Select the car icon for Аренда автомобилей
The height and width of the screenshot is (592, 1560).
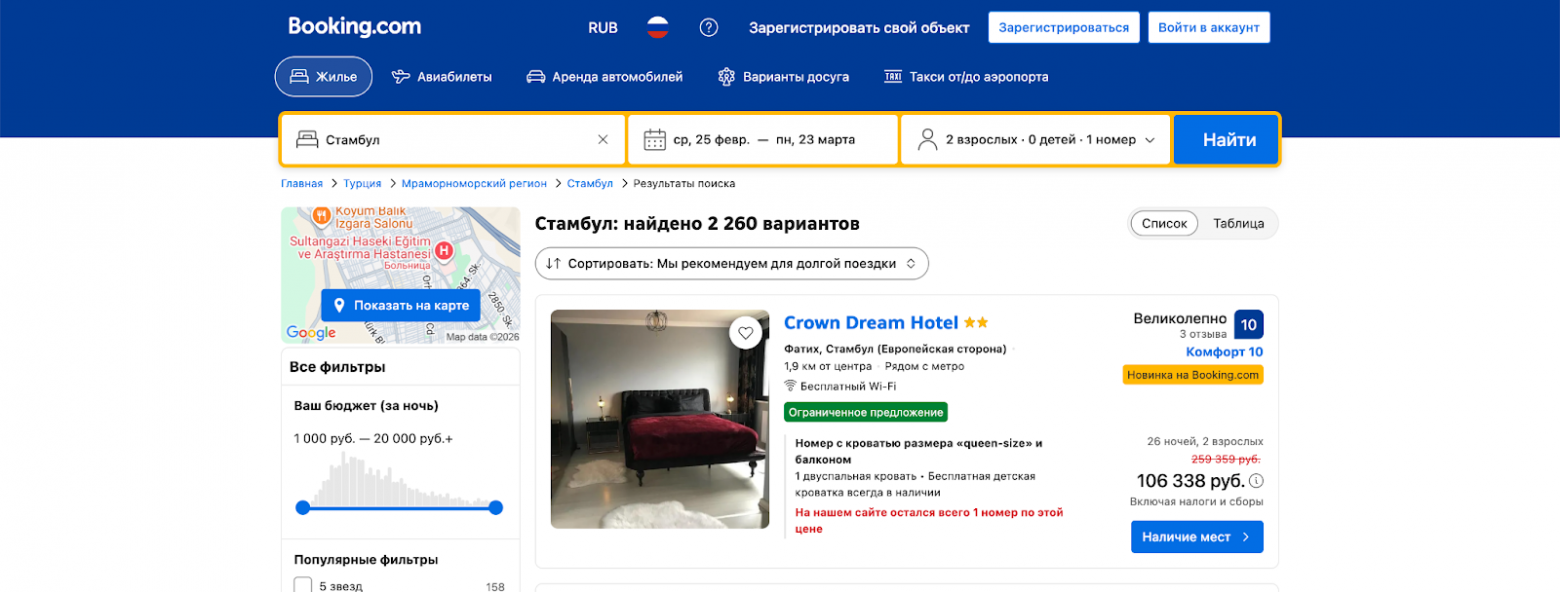click(536, 75)
